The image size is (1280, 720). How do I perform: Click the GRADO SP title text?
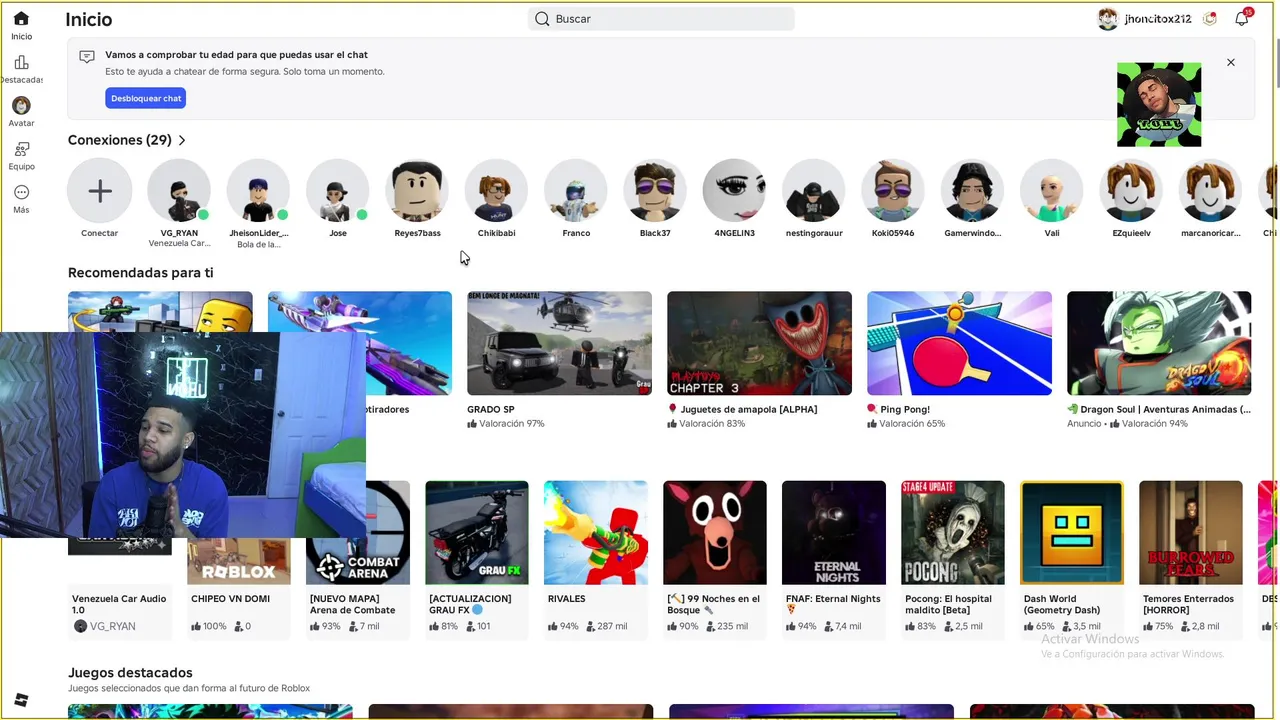point(491,409)
